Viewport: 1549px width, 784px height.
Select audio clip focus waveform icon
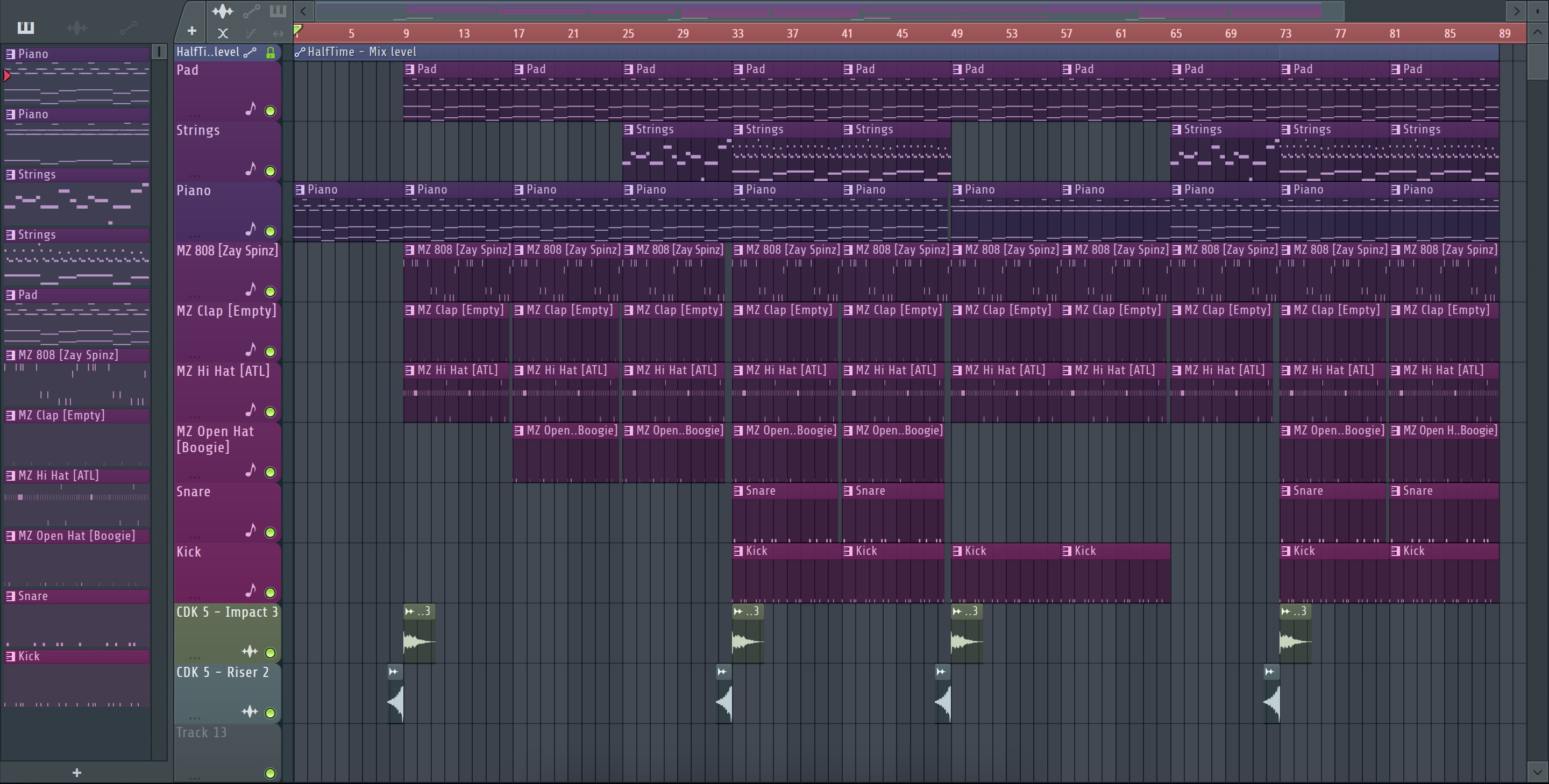point(223,11)
